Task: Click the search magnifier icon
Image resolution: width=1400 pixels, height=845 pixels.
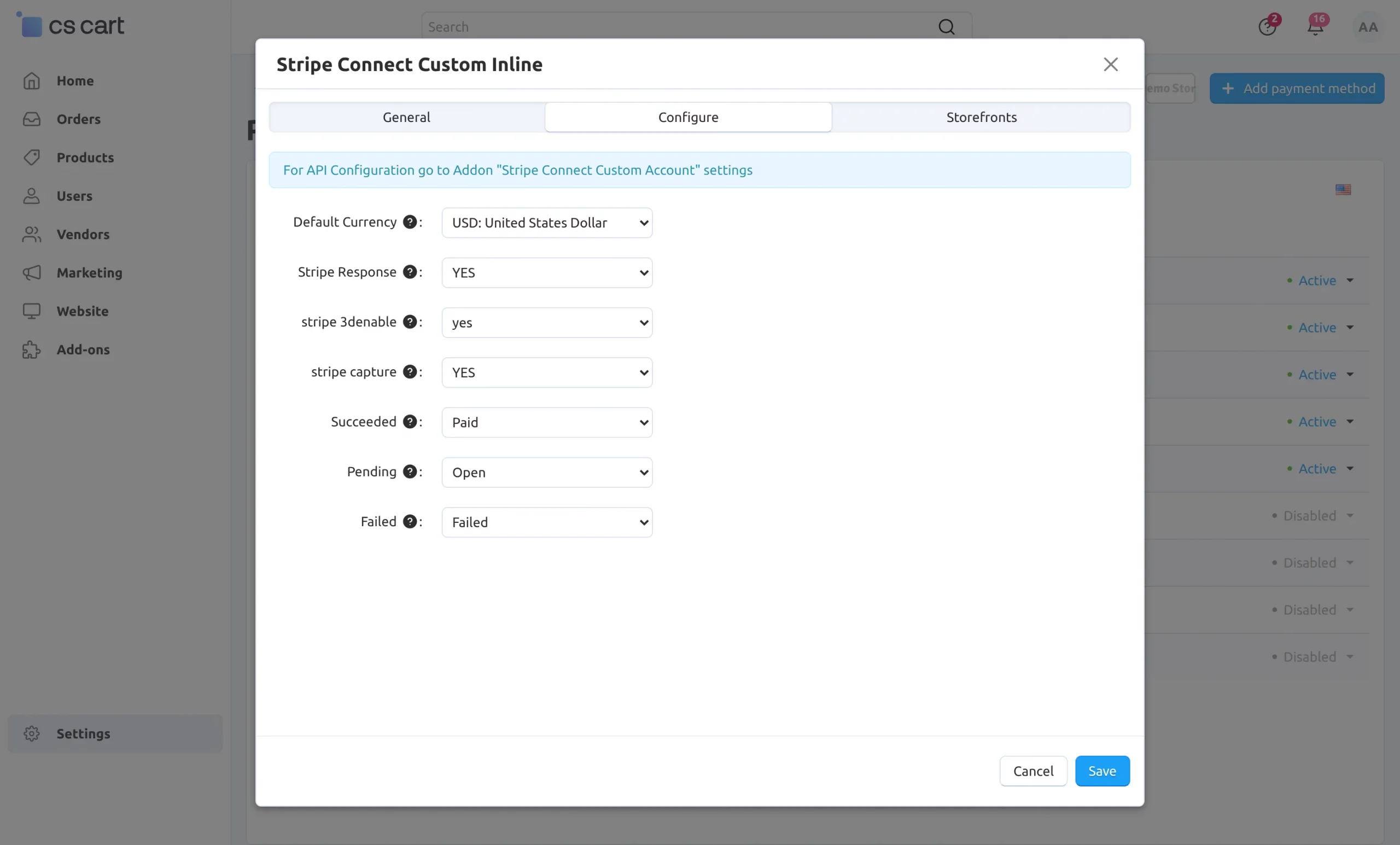Action: click(947, 27)
